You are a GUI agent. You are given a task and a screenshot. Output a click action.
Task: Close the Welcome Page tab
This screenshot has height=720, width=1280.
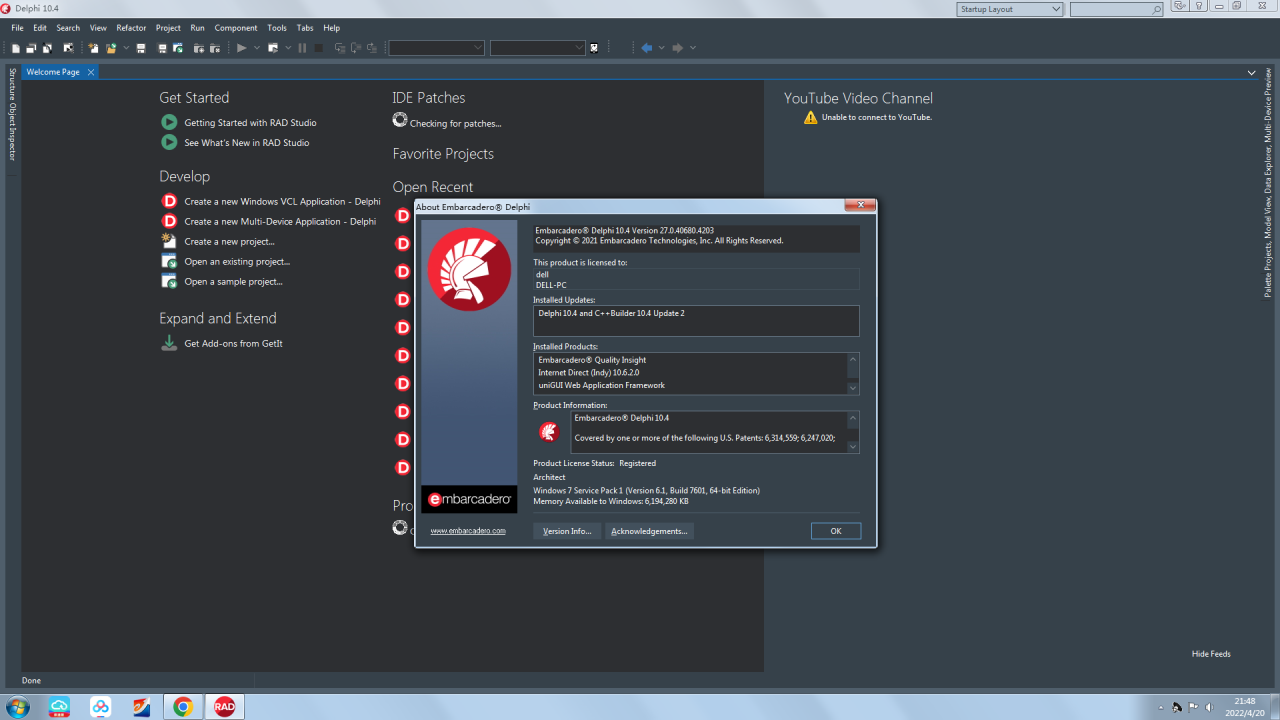[x=90, y=72]
